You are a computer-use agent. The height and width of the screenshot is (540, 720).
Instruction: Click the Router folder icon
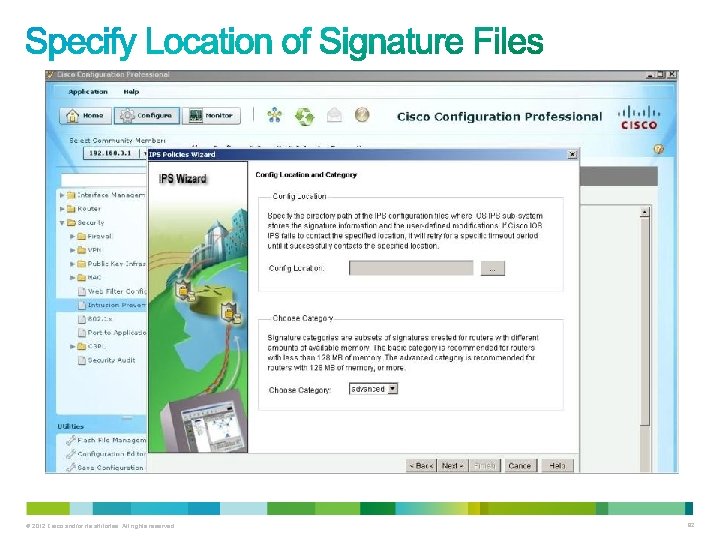pyautogui.click(x=71, y=209)
